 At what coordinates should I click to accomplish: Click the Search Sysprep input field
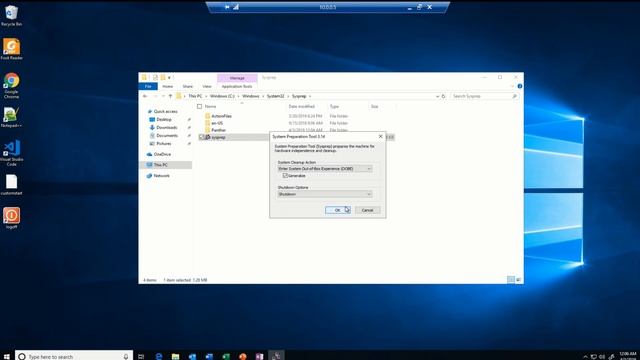(484, 96)
